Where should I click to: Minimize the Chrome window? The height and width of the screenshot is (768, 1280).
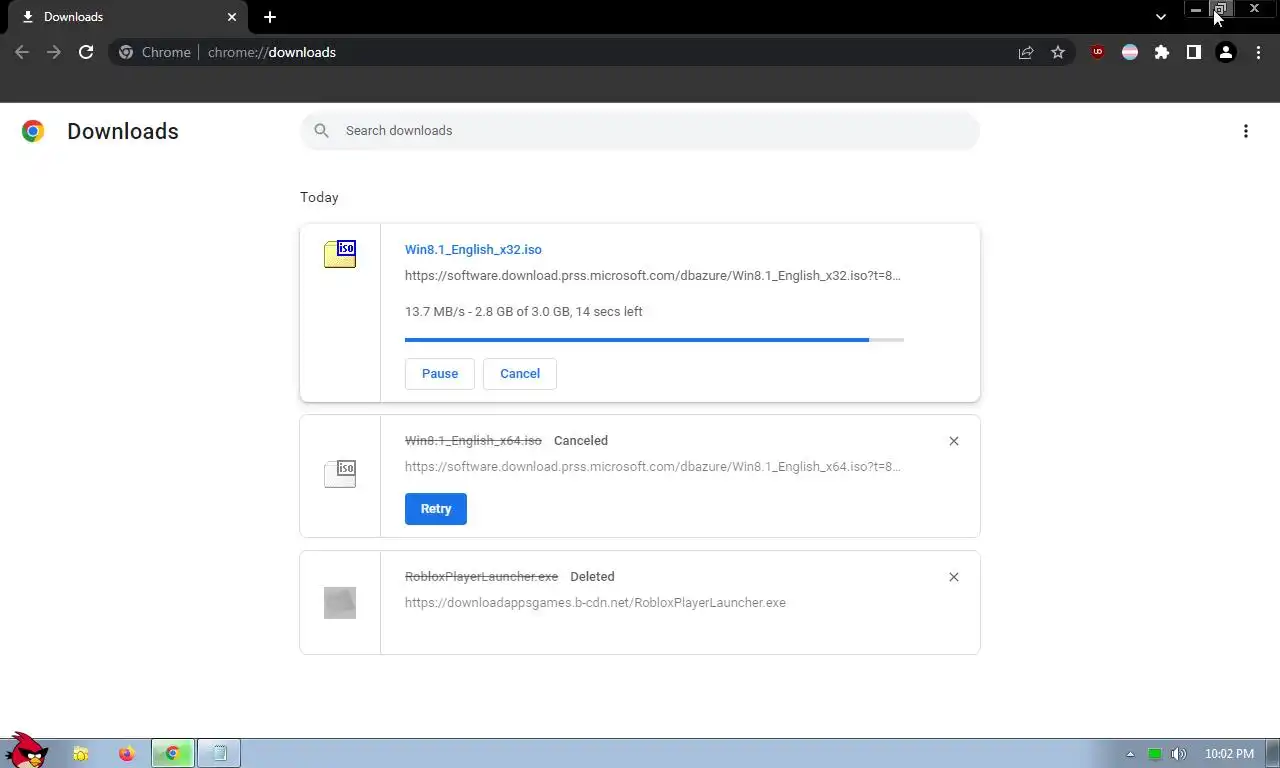tap(1196, 9)
